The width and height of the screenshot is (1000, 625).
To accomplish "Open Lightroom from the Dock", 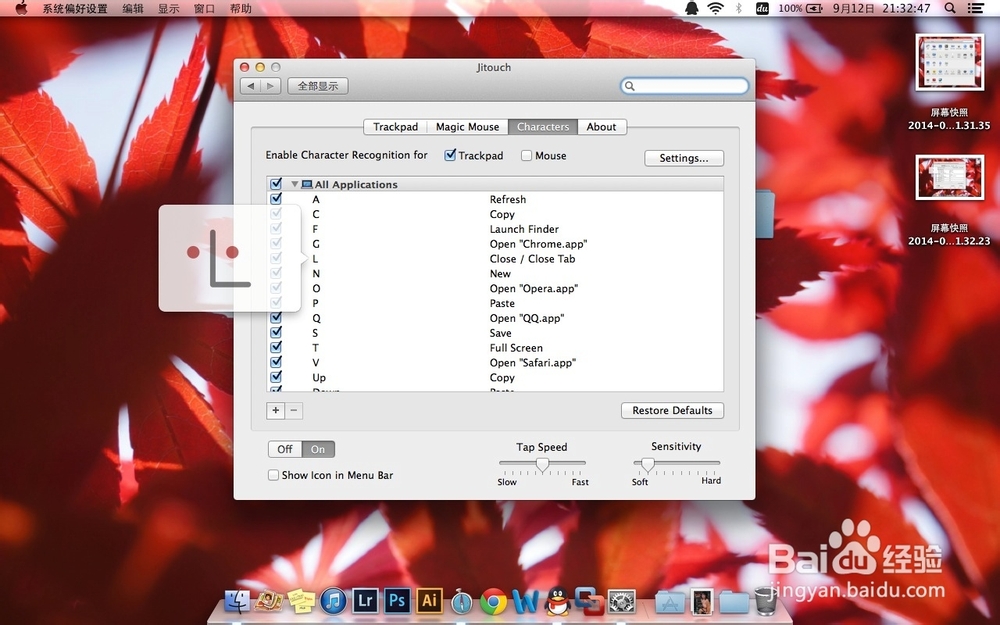I will pyautogui.click(x=365, y=601).
